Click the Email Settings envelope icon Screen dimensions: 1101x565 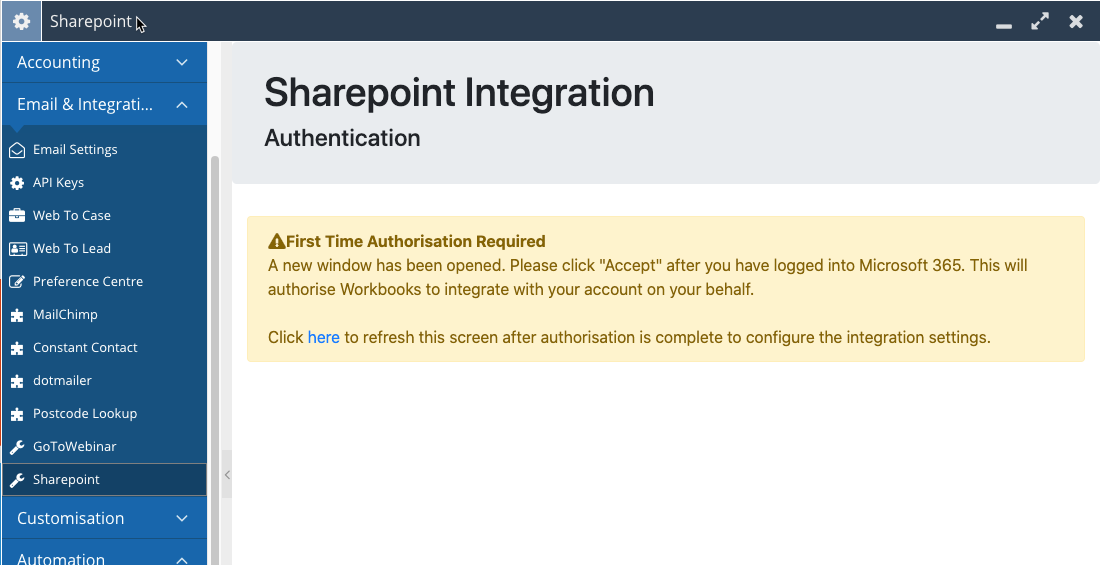coord(17,149)
